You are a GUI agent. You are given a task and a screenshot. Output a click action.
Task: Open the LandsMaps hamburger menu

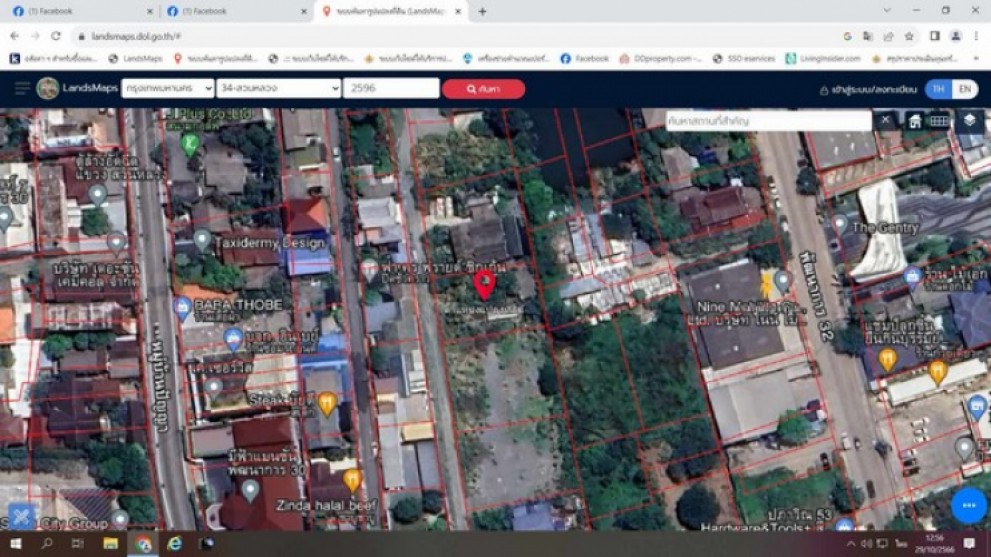[22, 89]
